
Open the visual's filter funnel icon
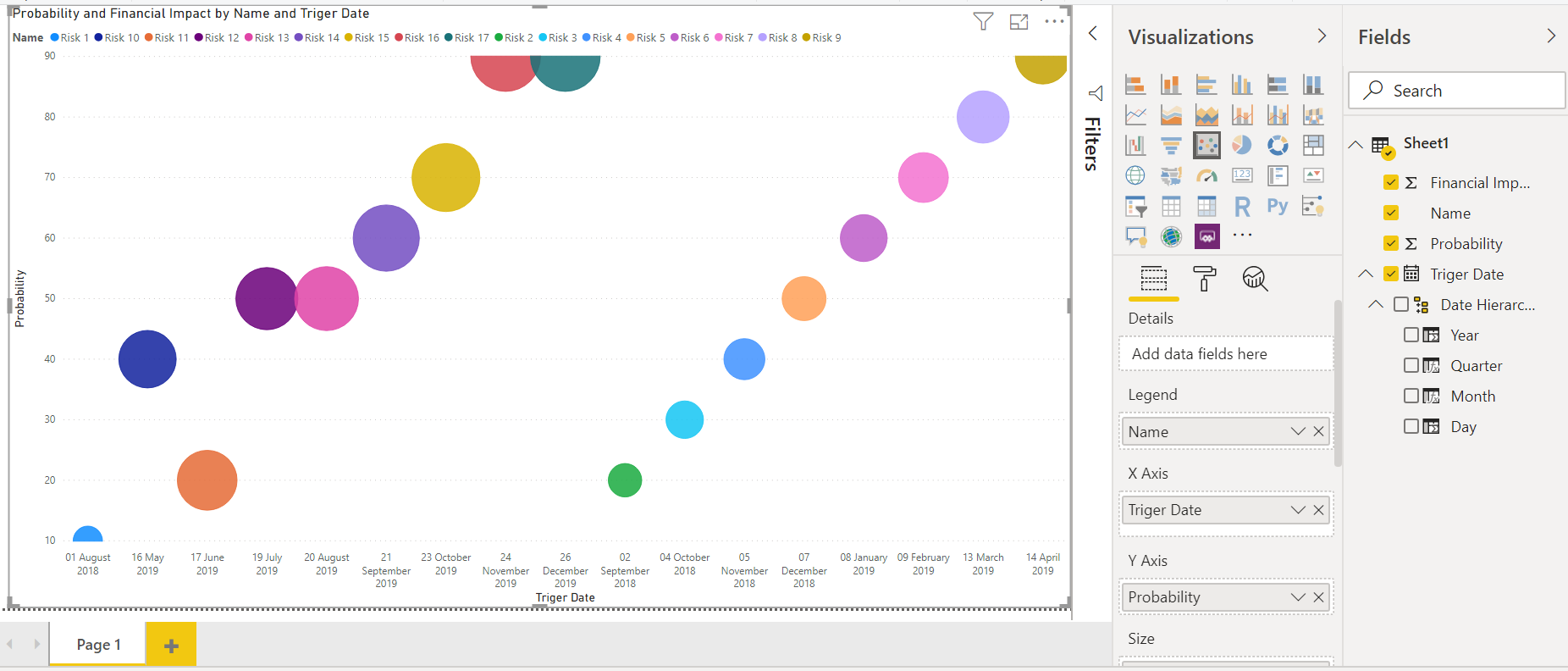pyautogui.click(x=983, y=21)
